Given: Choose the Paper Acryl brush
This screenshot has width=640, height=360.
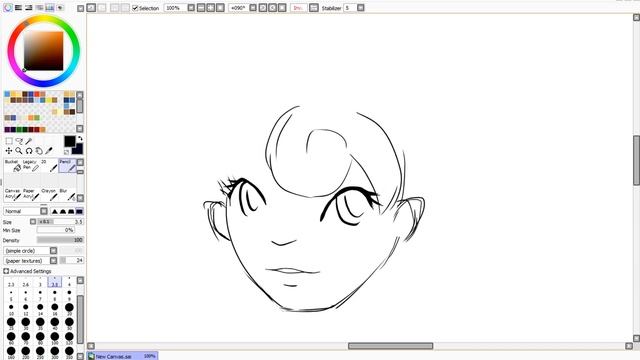Looking at the screenshot, I should pyautogui.click(x=31, y=194).
